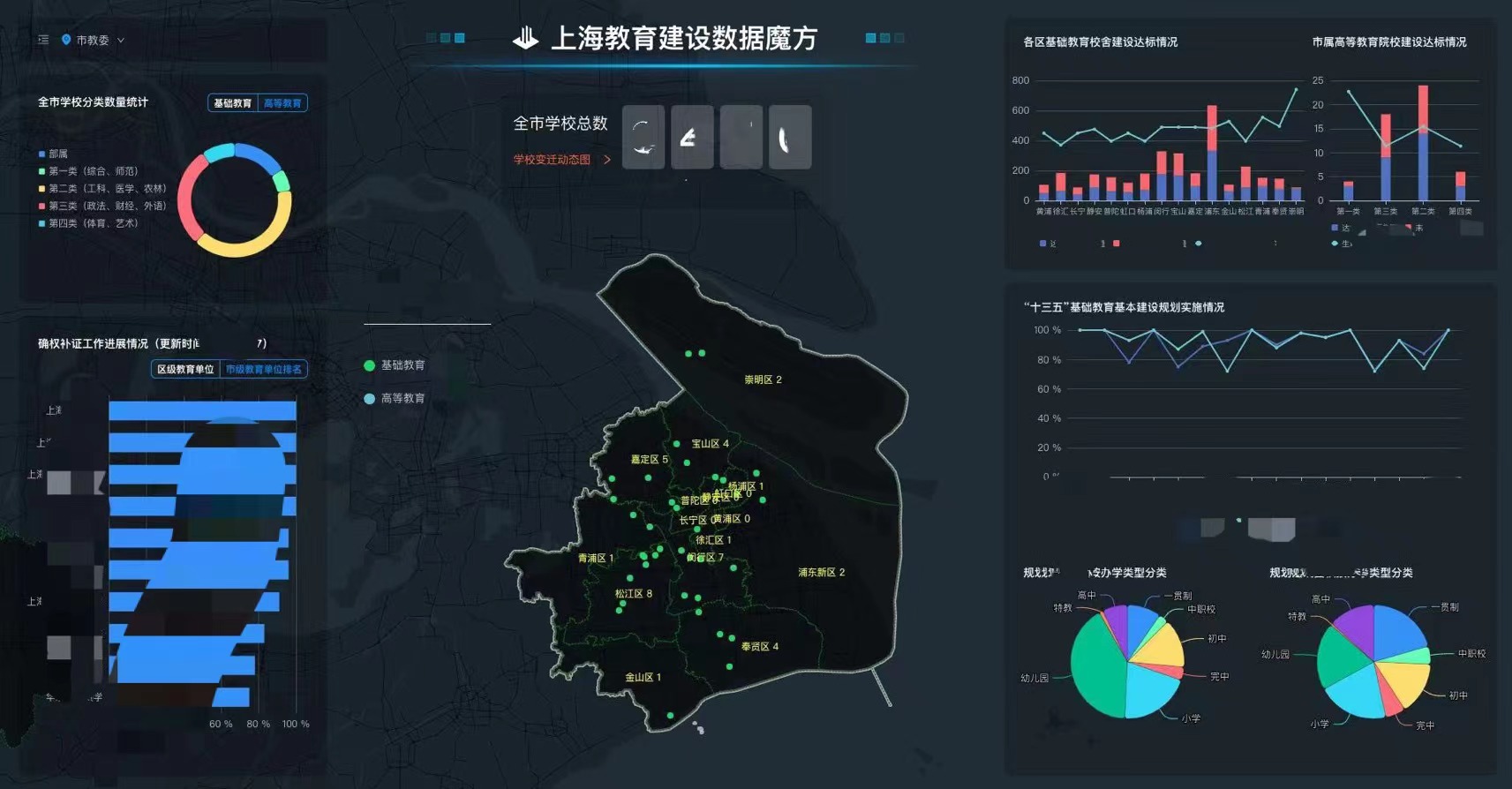Open the 学校变迁动态图 link
The image size is (1512, 789).
(x=552, y=160)
